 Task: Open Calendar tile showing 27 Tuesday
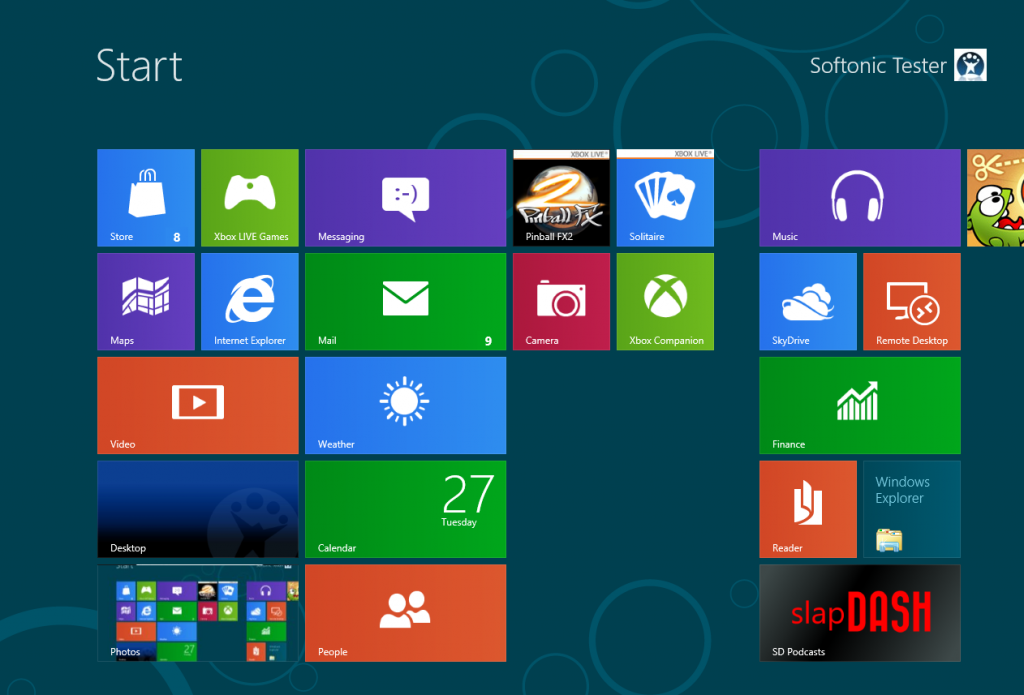pyautogui.click(x=405, y=509)
